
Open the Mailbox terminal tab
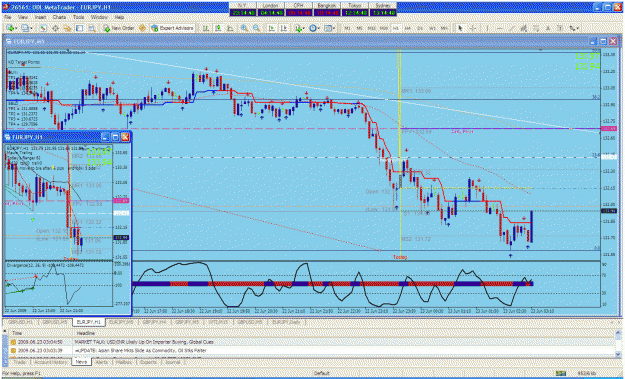(125, 362)
